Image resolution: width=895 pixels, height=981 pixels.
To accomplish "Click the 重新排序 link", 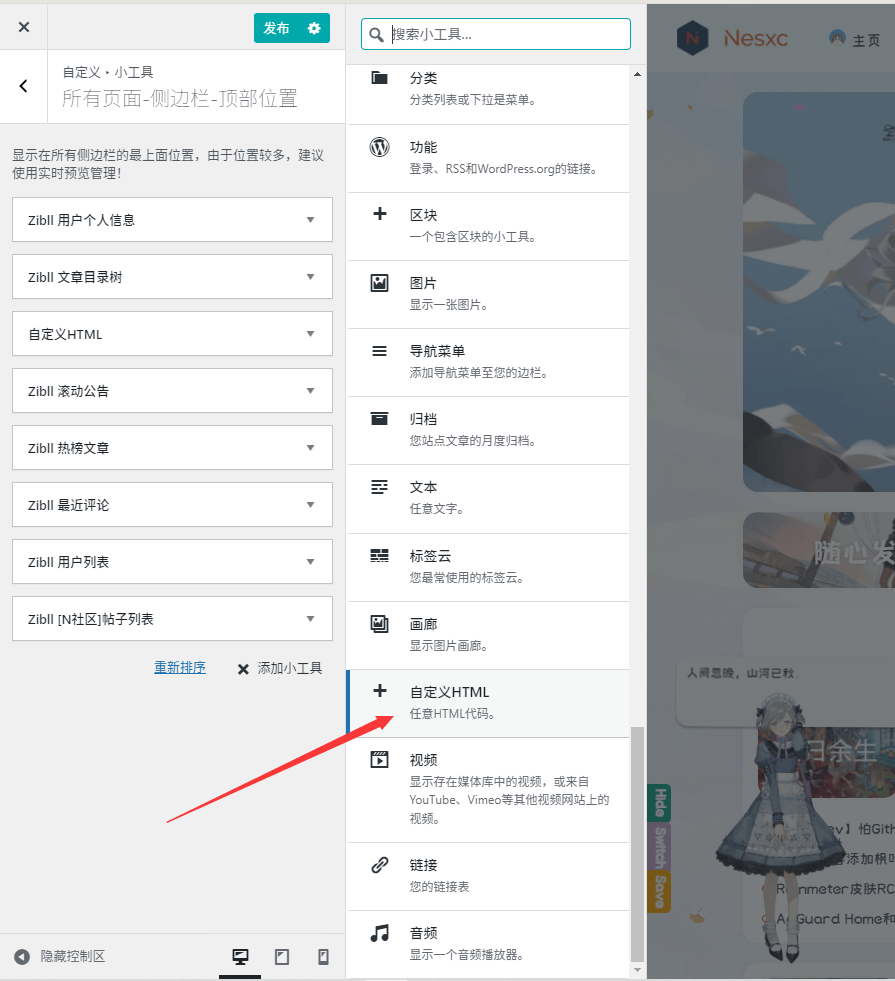I will (180, 668).
